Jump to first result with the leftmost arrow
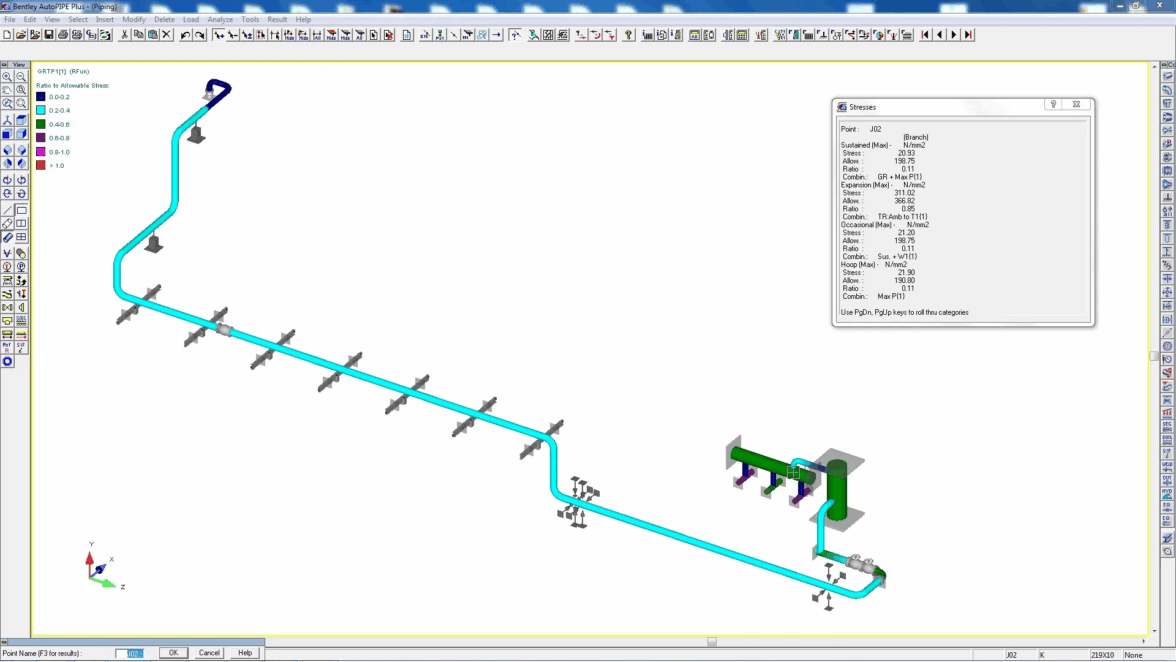The height and width of the screenshot is (662, 1176). [925, 35]
